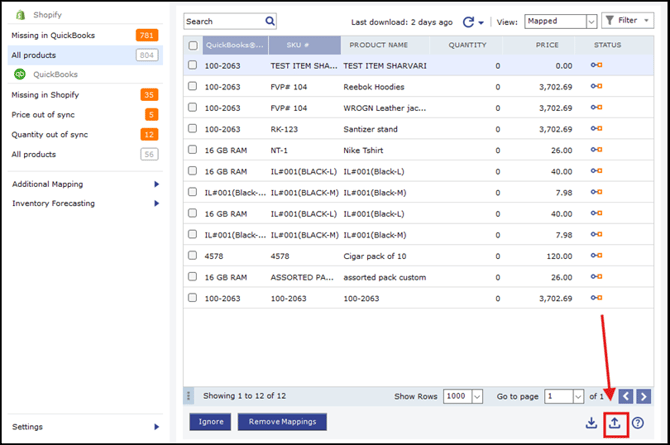Select Missing in QuickBooks in sidebar
The image size is (670, 445).
click(x=54, y=35)
